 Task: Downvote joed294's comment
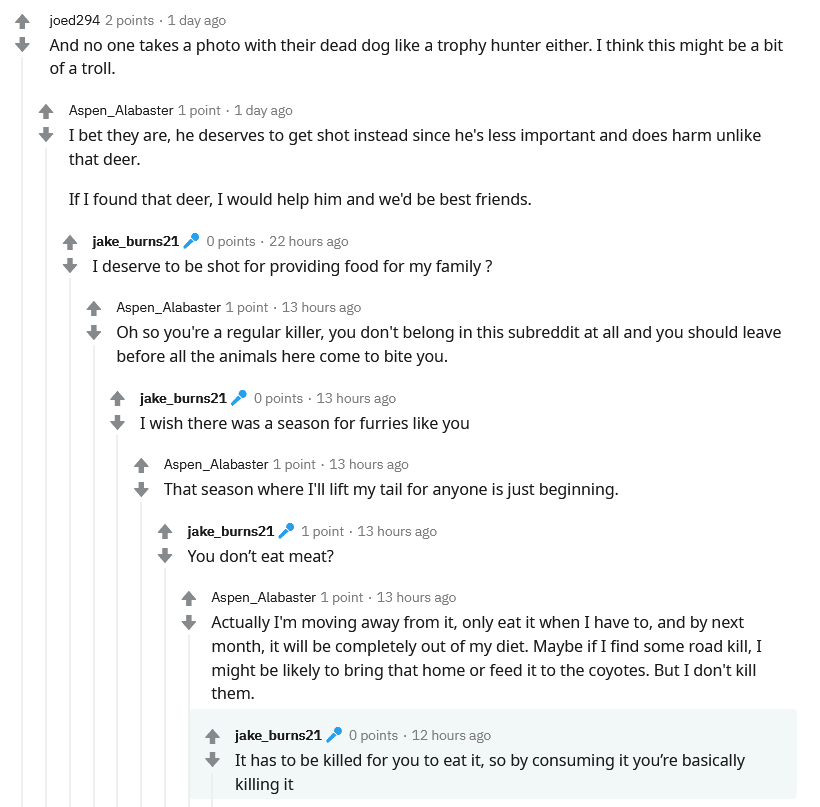(22, 44)
